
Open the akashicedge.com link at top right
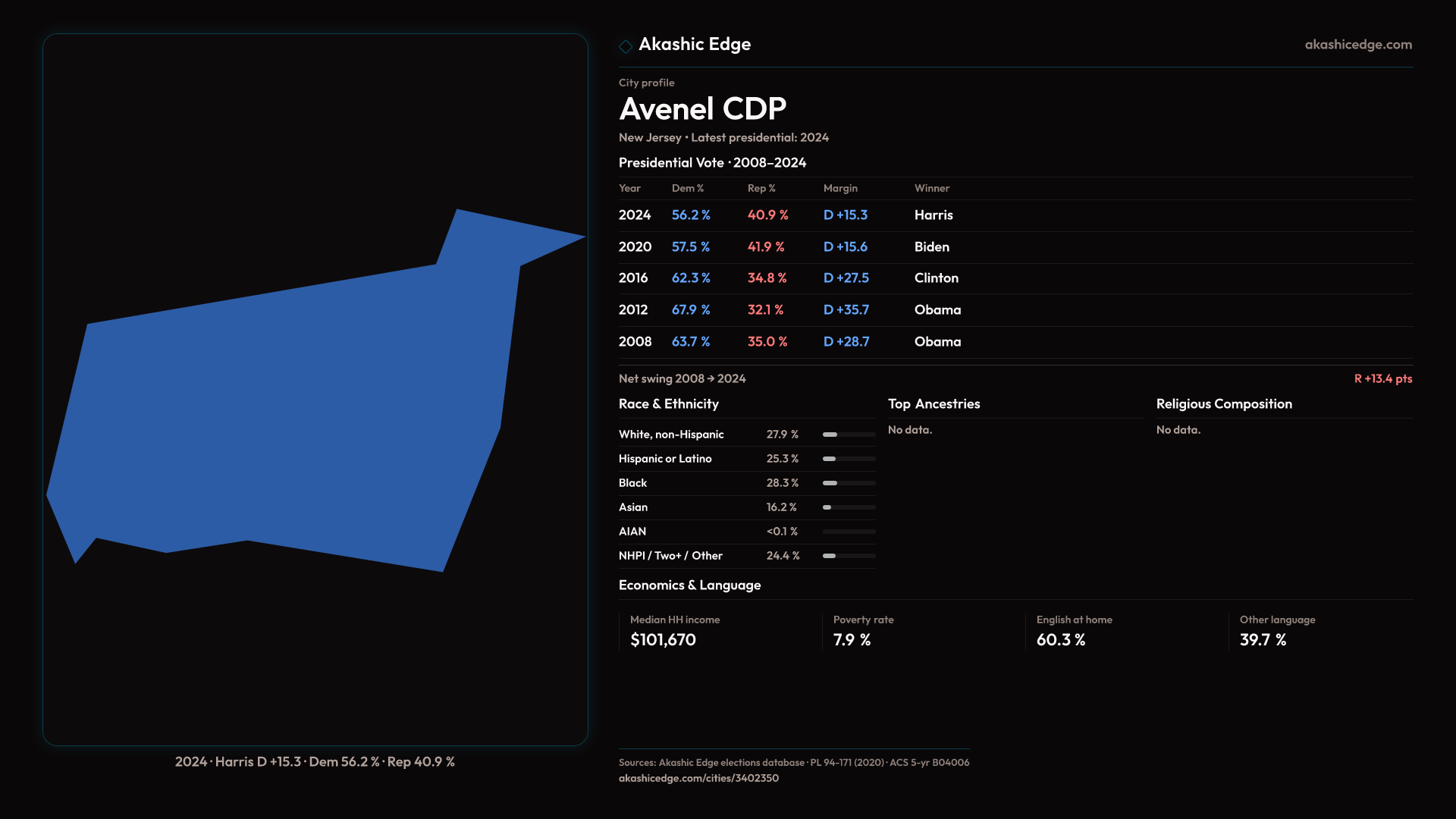click(x=1357, y=45)
